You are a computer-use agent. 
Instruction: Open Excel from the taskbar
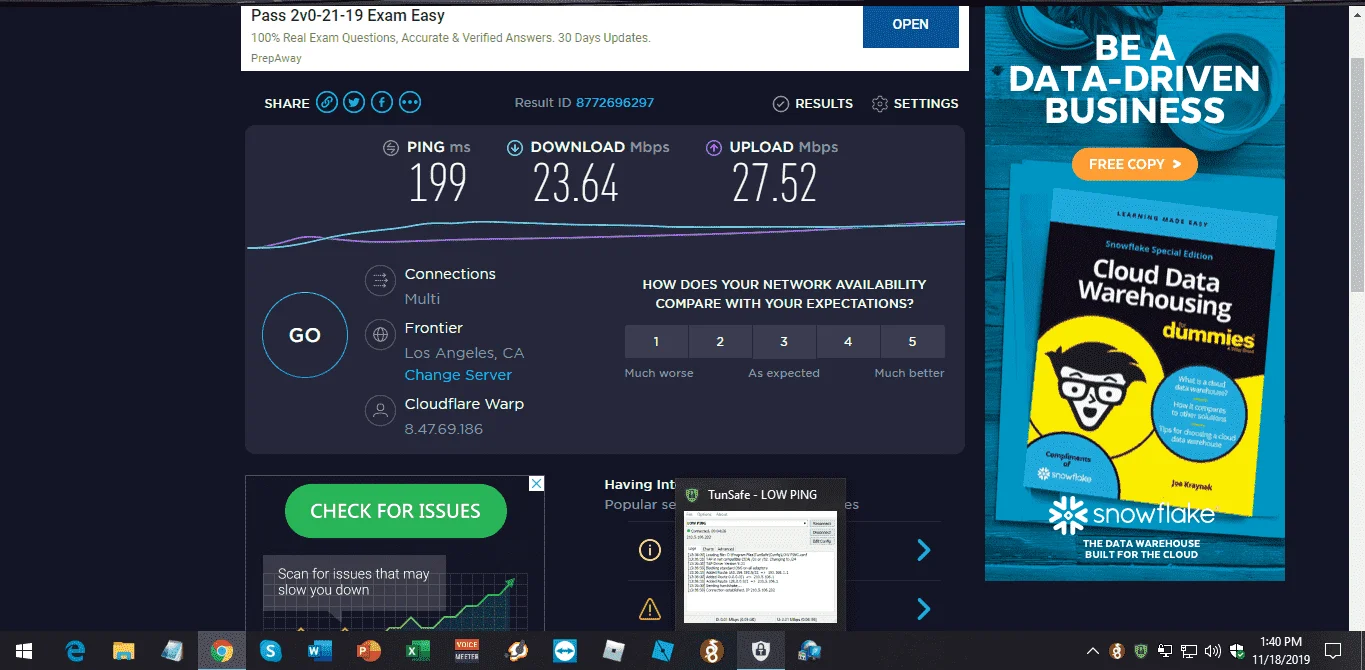[x=417, y=651]
